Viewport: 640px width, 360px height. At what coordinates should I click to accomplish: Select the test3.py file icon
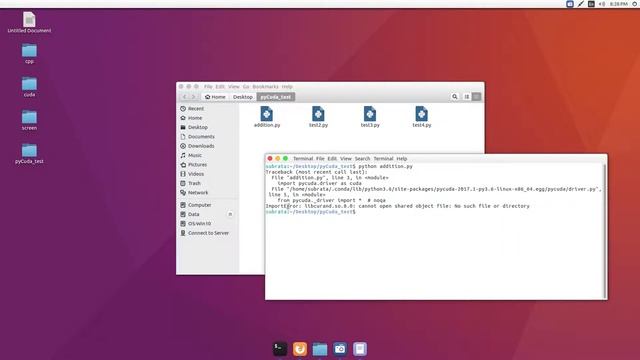coord(370,114)
